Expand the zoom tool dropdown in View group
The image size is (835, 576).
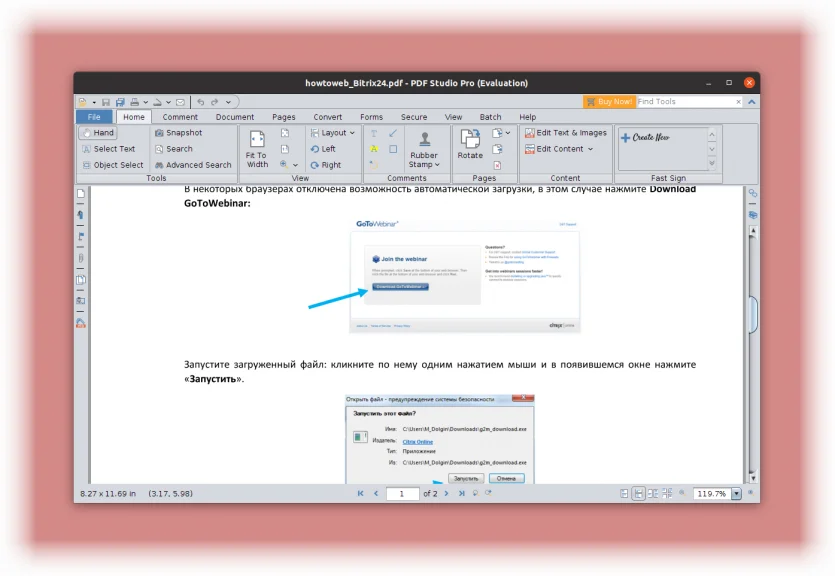pyautogui.click(x=296, y=165)
